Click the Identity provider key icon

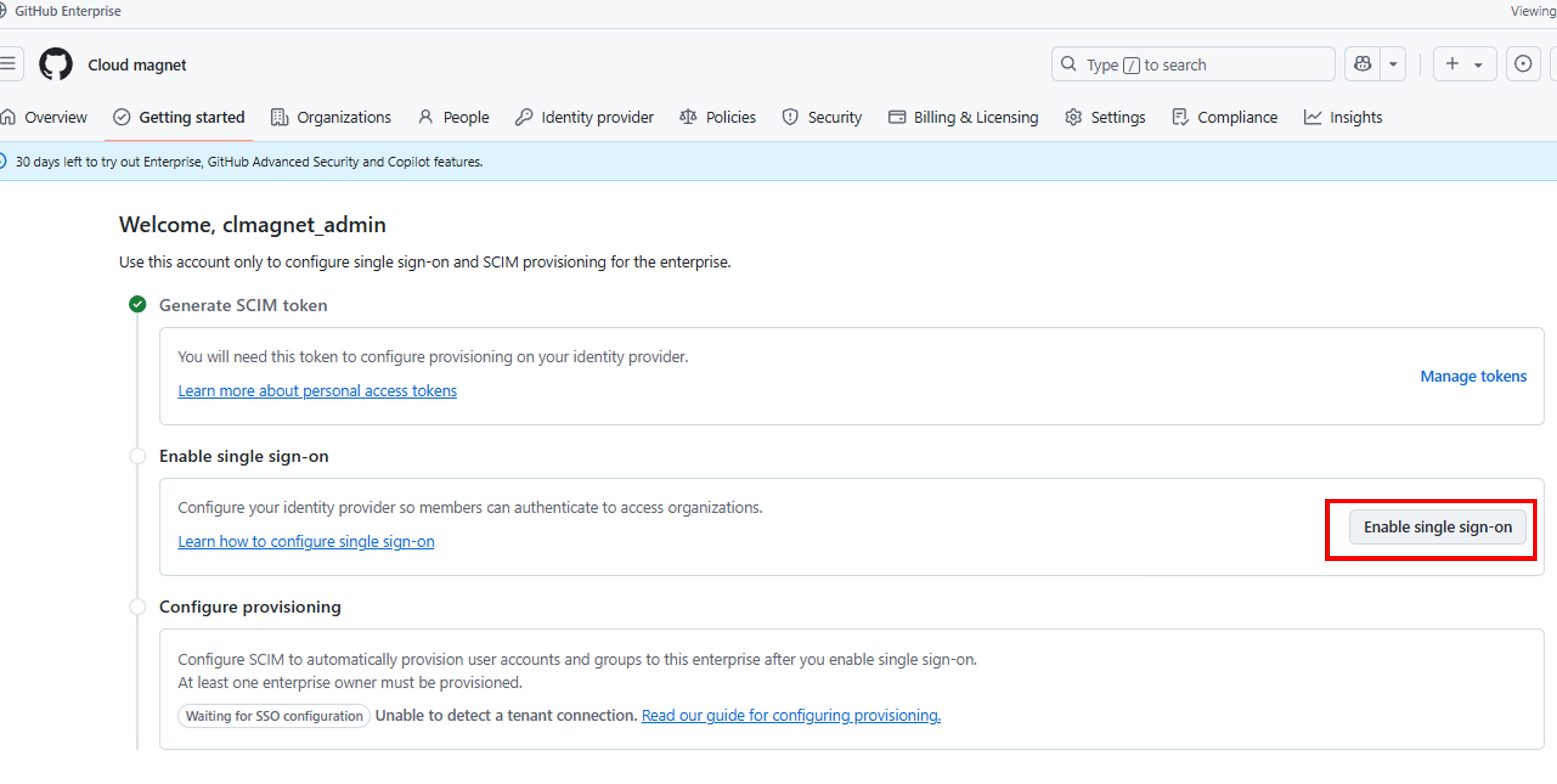523,117
